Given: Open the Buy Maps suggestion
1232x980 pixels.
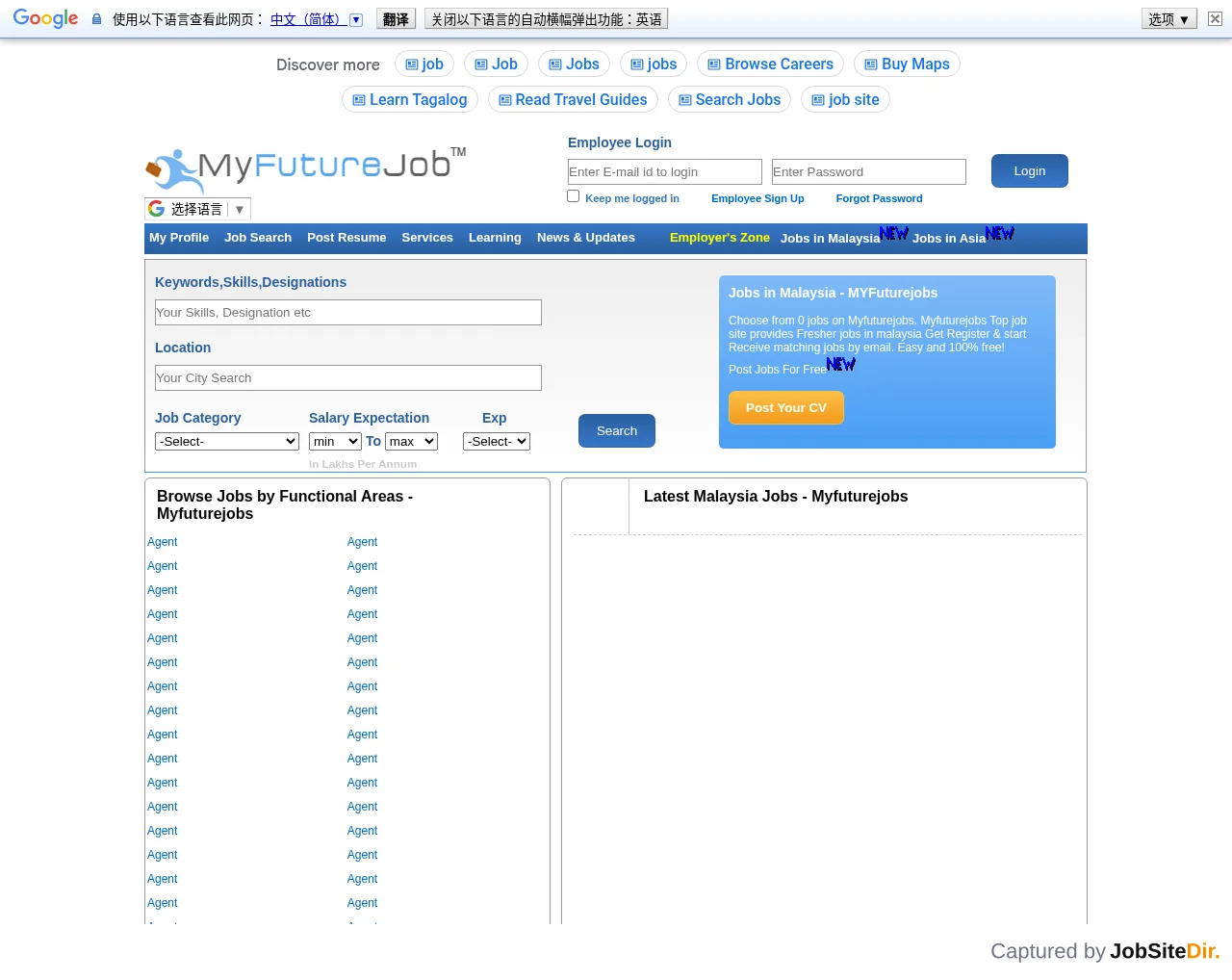Looking at the screenshot, I should click(x=907, y=64).
